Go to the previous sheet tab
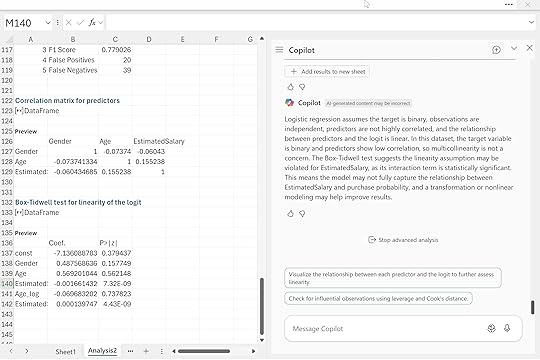This screenshot has height=360, width=540. click(x=11, y=351)
